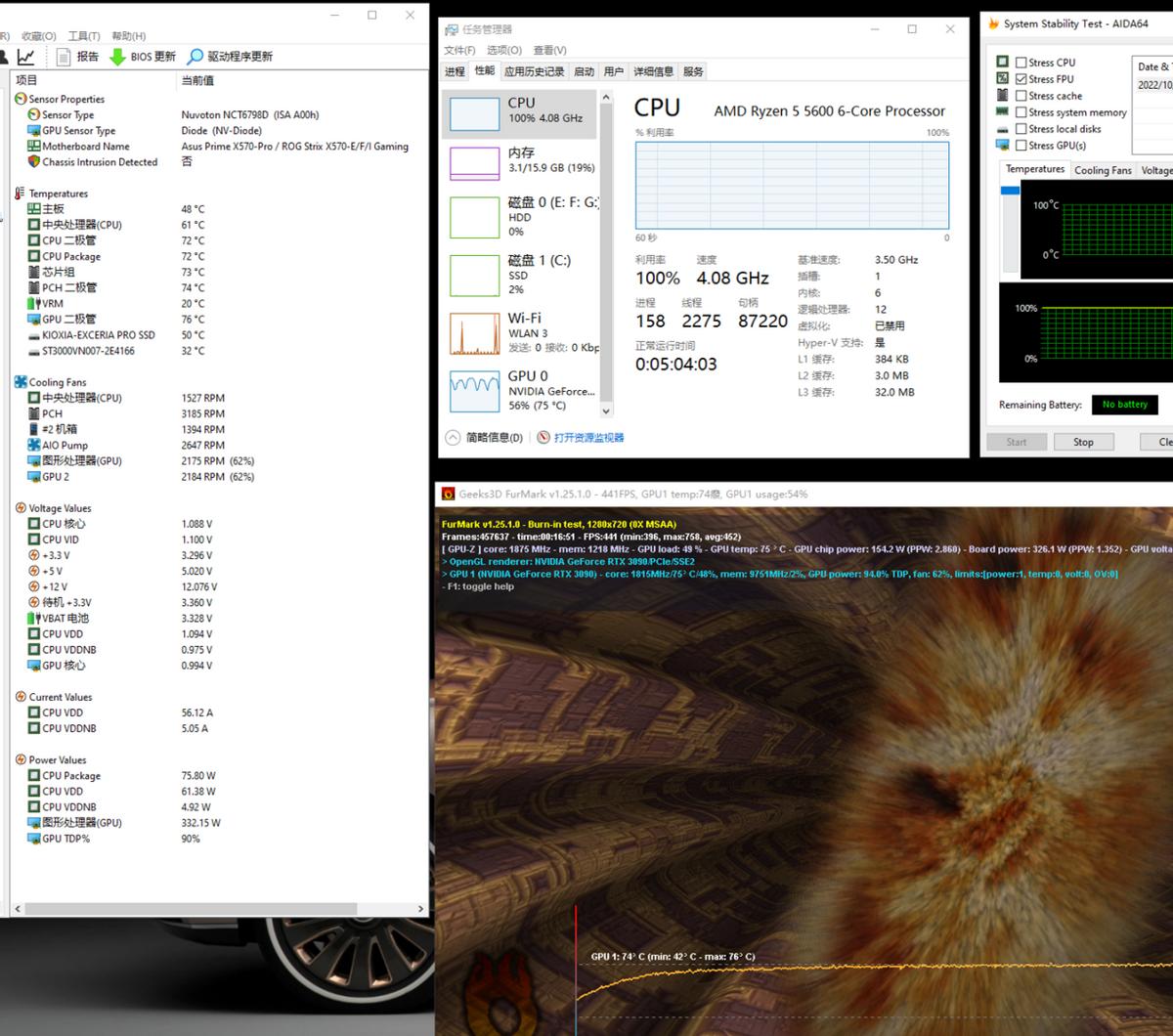
Task: Select the 内存 memory graph thumbnail
Action: click(474, 162)
